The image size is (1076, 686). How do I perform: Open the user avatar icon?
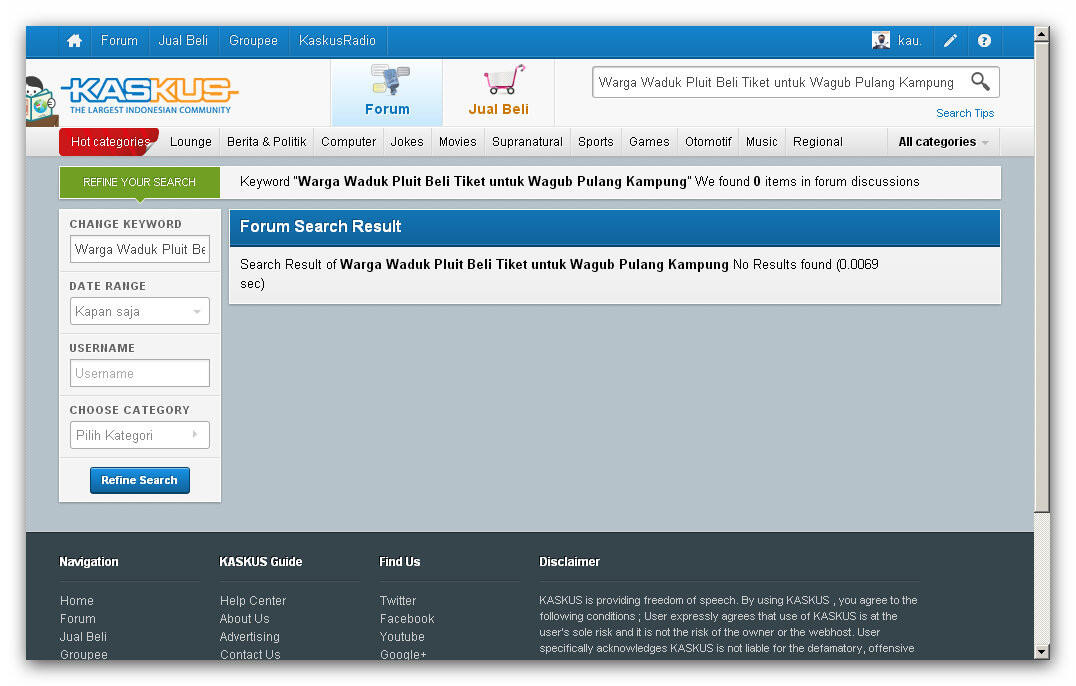point(880,40)
